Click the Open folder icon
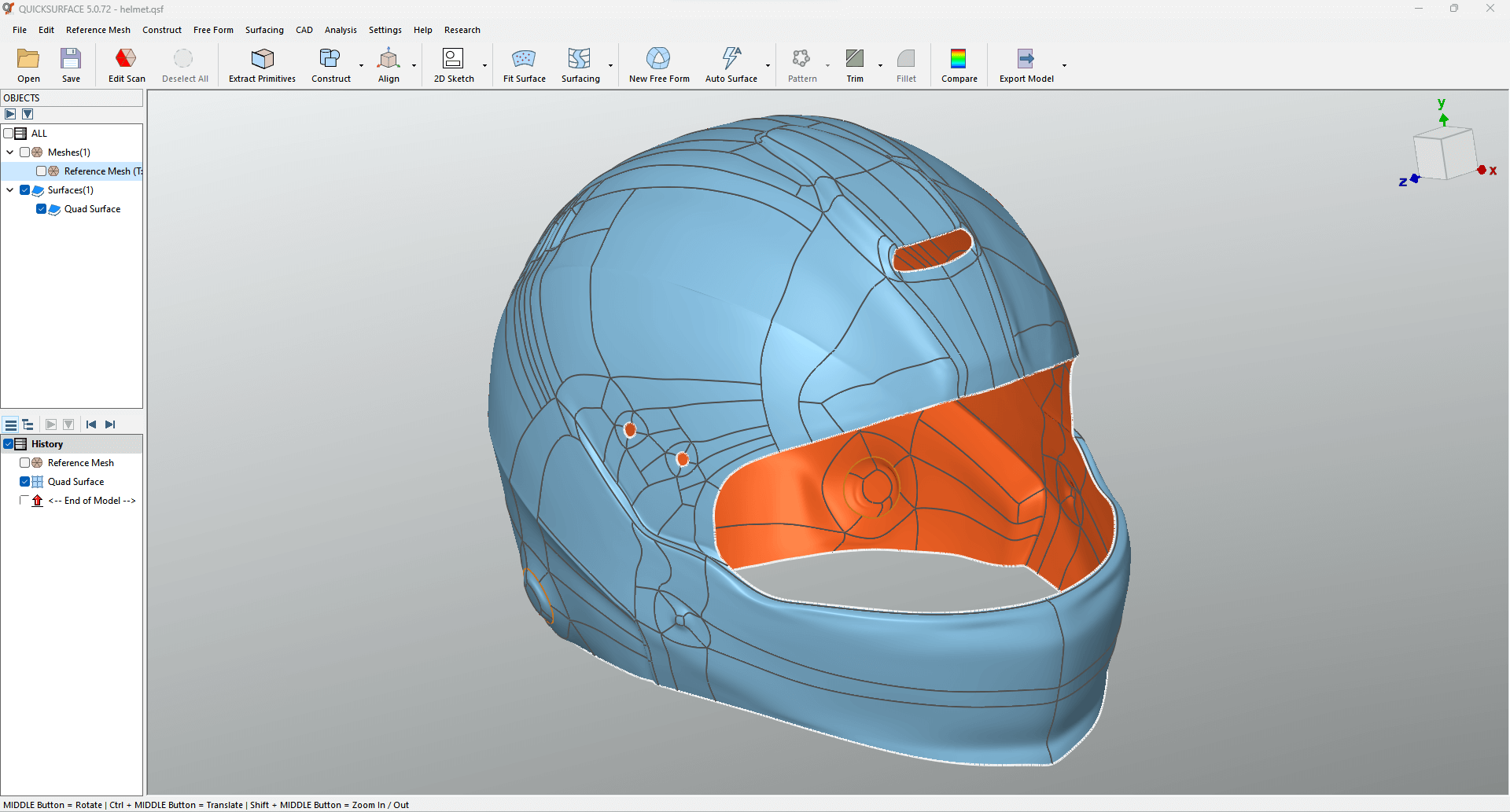1510x812 pixels. [x=28, y=59]
